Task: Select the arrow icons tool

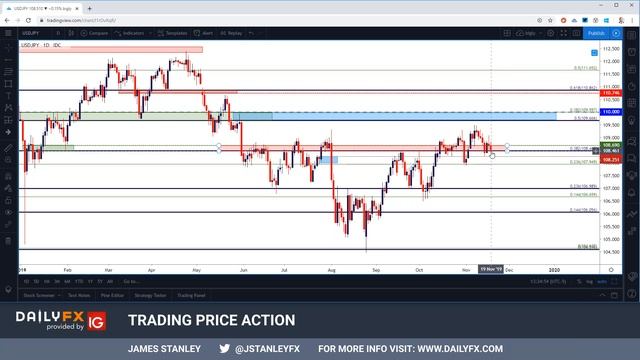Action: [8, 132]
